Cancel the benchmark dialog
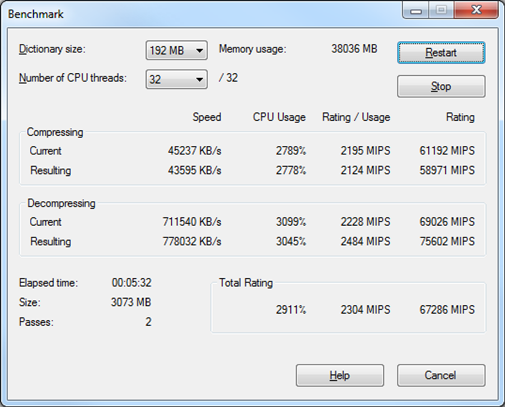This screenshot has width=505, height=407. [x=441, y=375]
